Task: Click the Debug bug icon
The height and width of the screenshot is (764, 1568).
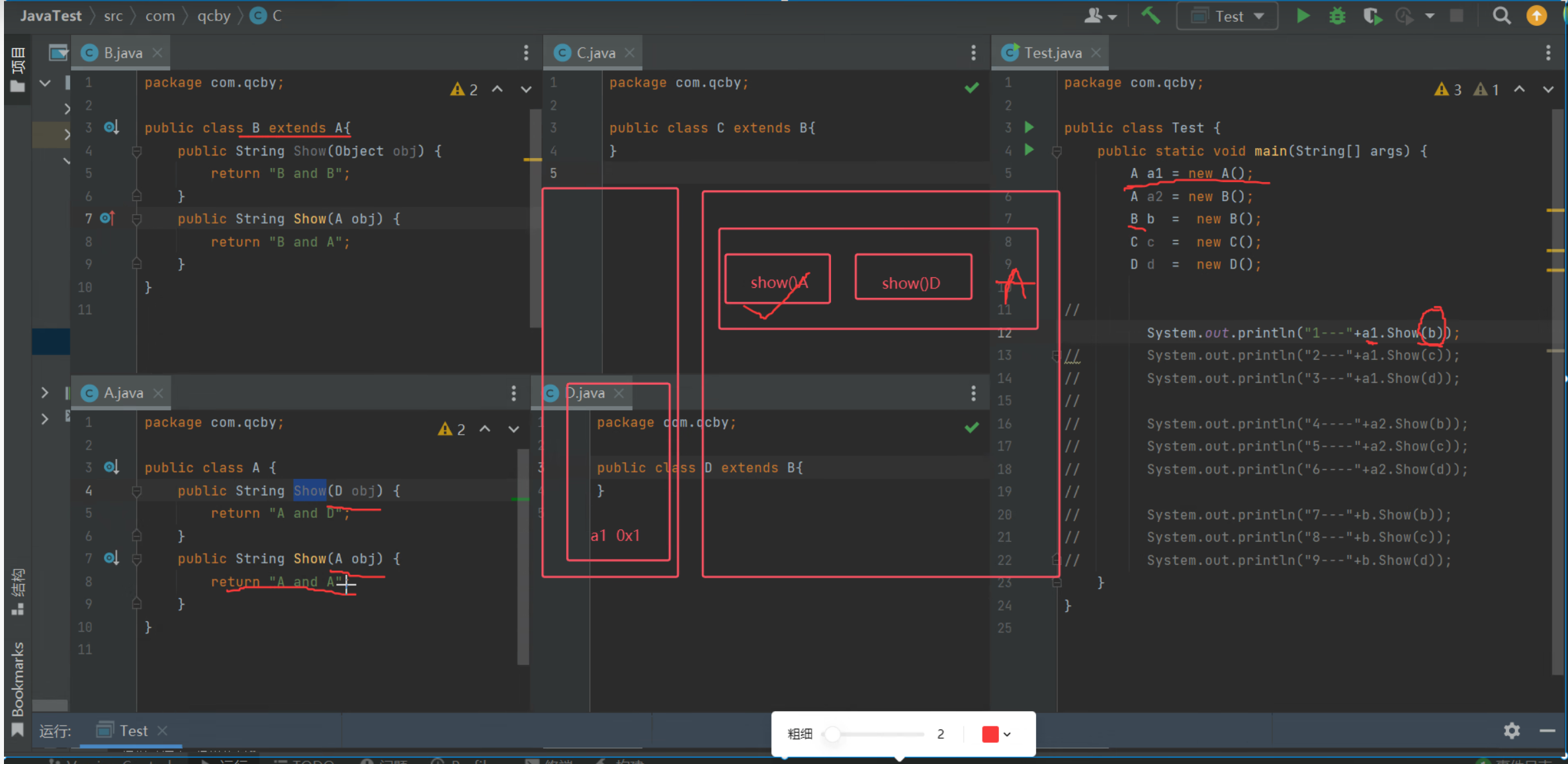Action: tap(1337, 16)
